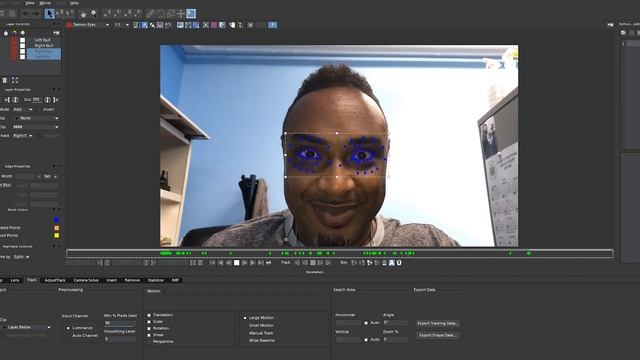The height and width of the screenshot is (360, 640).
Task: Toggle the Scale motion checkbox
Action: coord(149,322)
